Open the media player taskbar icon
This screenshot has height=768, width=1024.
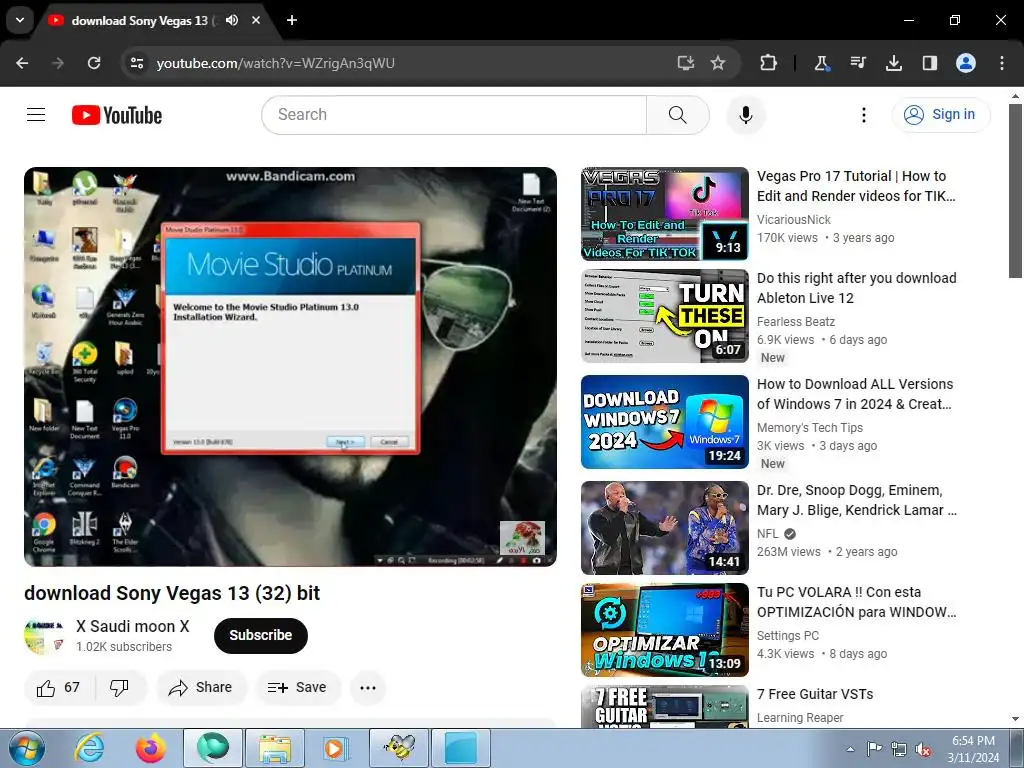(x=336, y=748)
